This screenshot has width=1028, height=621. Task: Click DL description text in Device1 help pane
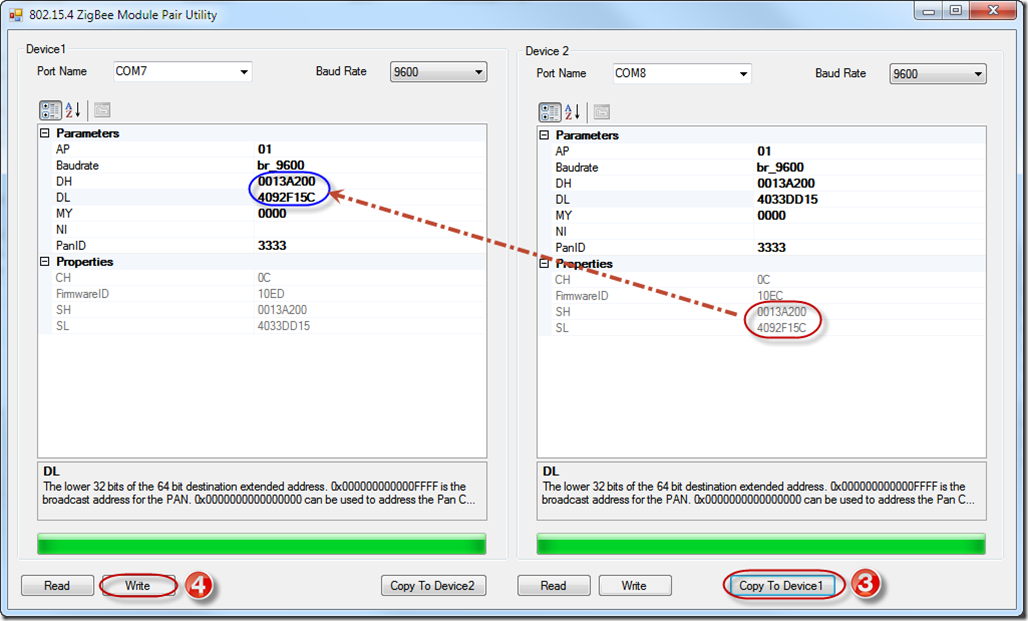pyautogui.click(x=259, y=493)
